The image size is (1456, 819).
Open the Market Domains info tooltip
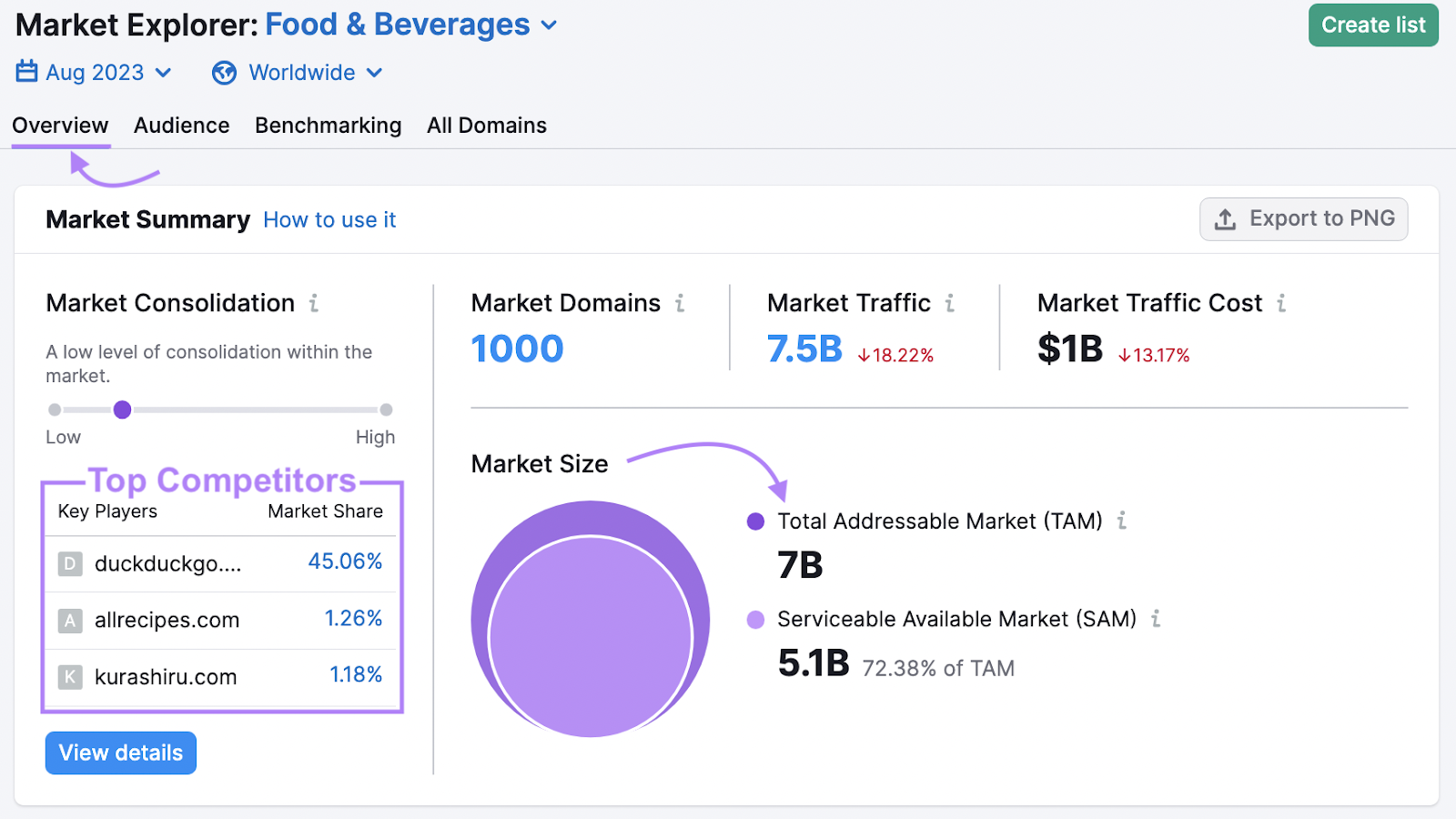(x=680, y=304)
